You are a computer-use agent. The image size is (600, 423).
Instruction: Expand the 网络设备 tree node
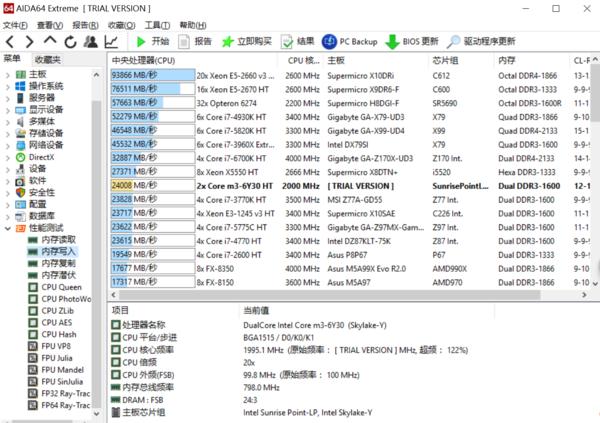click(8, 145)
